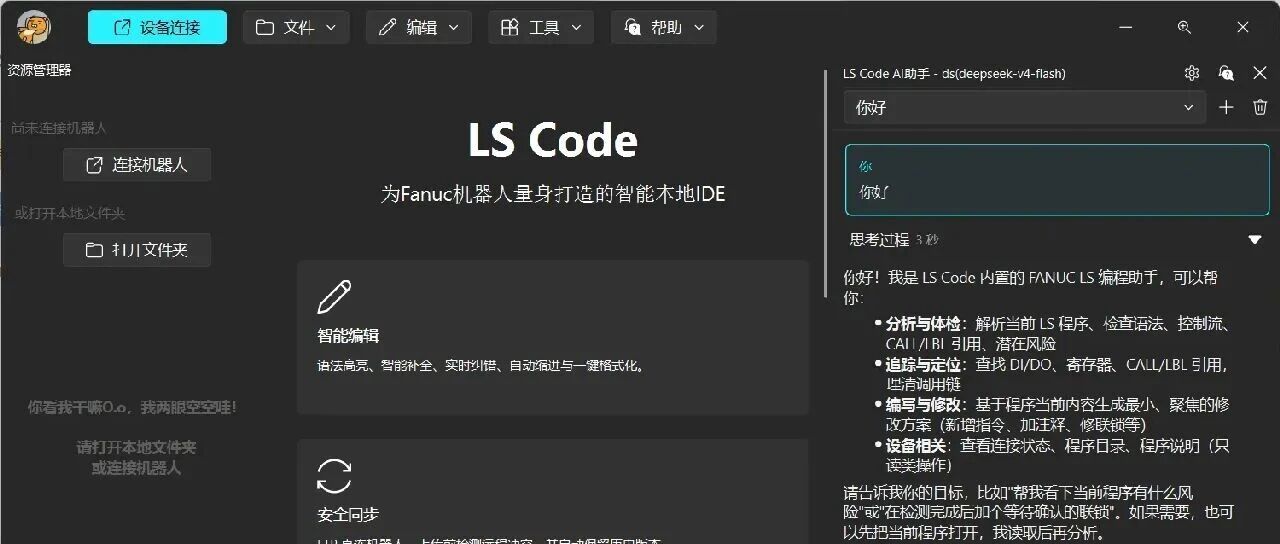
Task: Expand the 帮助 menu chevron arrow
Action: pyautogui.click(x=698, y=28)
